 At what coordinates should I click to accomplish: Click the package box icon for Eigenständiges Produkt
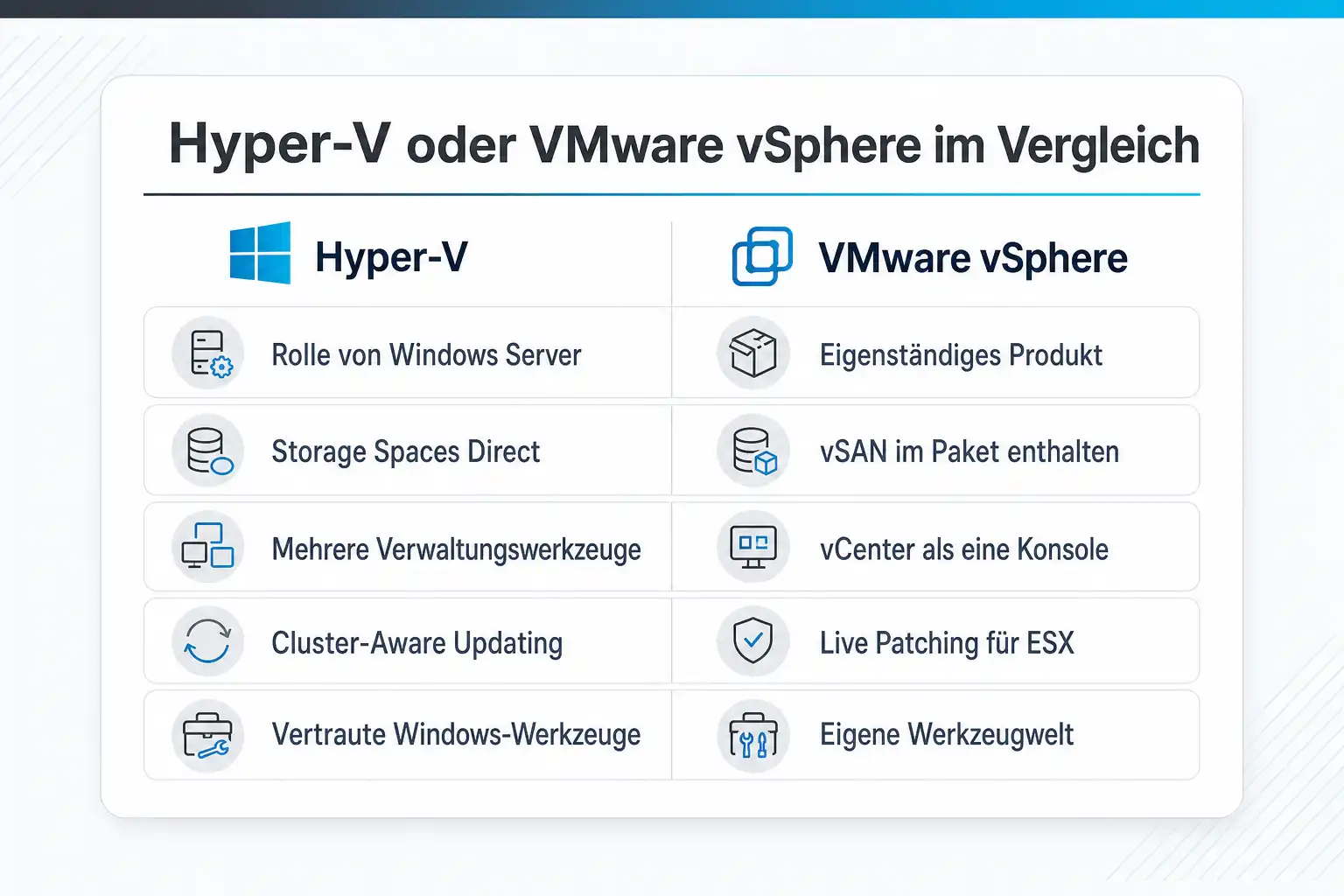pos(753,353)
